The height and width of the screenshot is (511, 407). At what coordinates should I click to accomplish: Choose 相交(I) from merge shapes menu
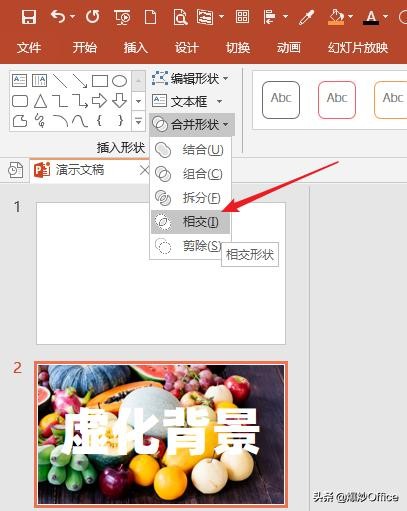pyautogui.click(x=190, y=222)
